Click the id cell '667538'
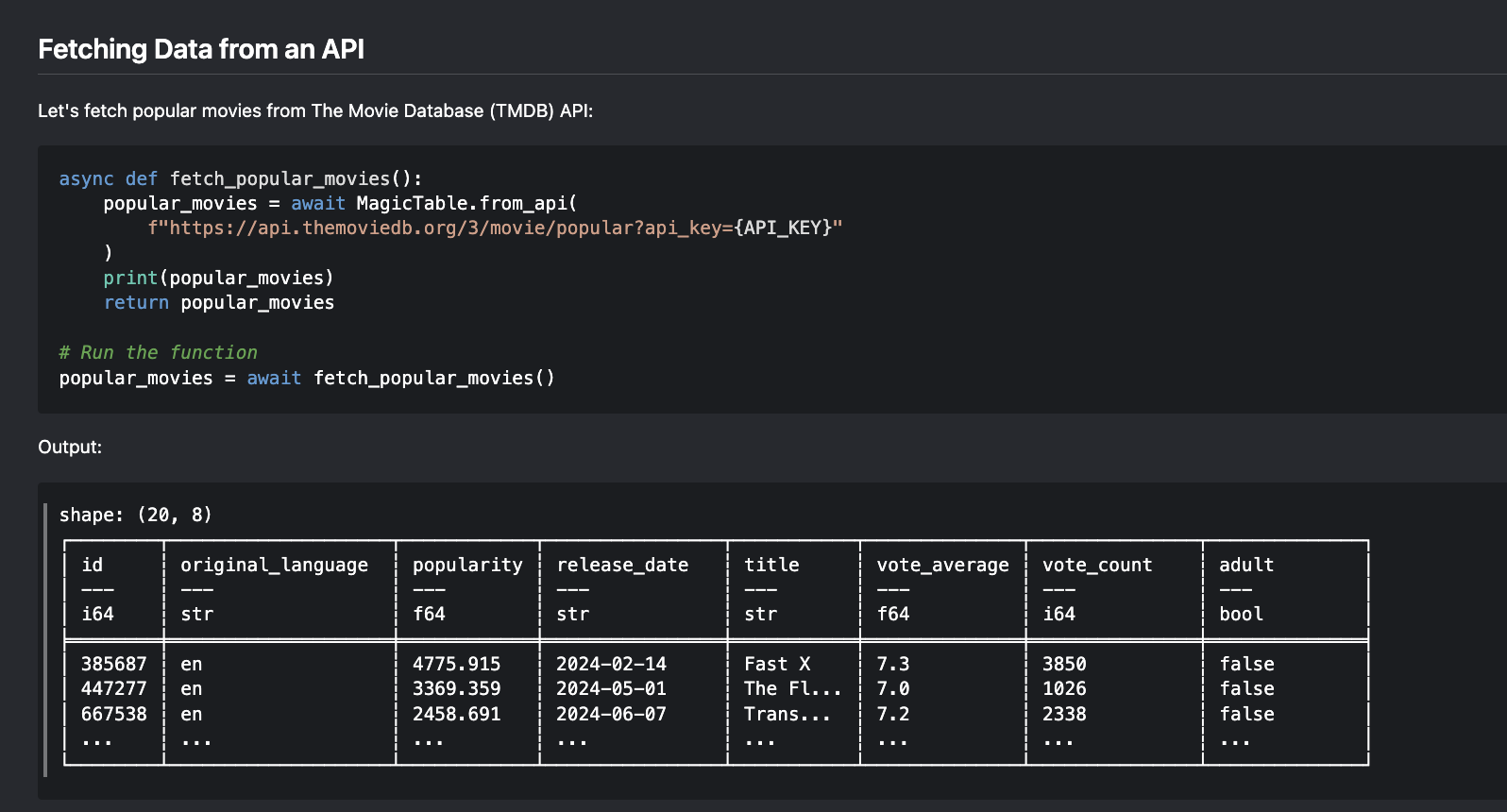This screenshot has height=812, width=1507. [x=114, y=714]
